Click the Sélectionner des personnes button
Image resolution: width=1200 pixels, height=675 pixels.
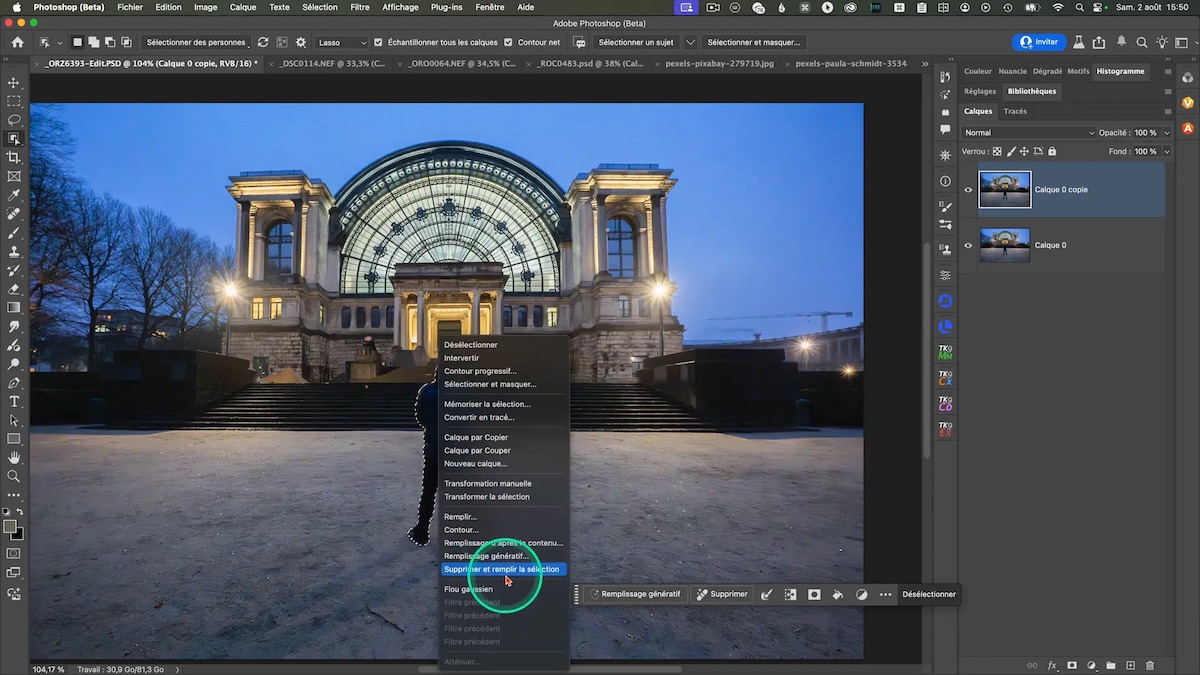(196, 43)
